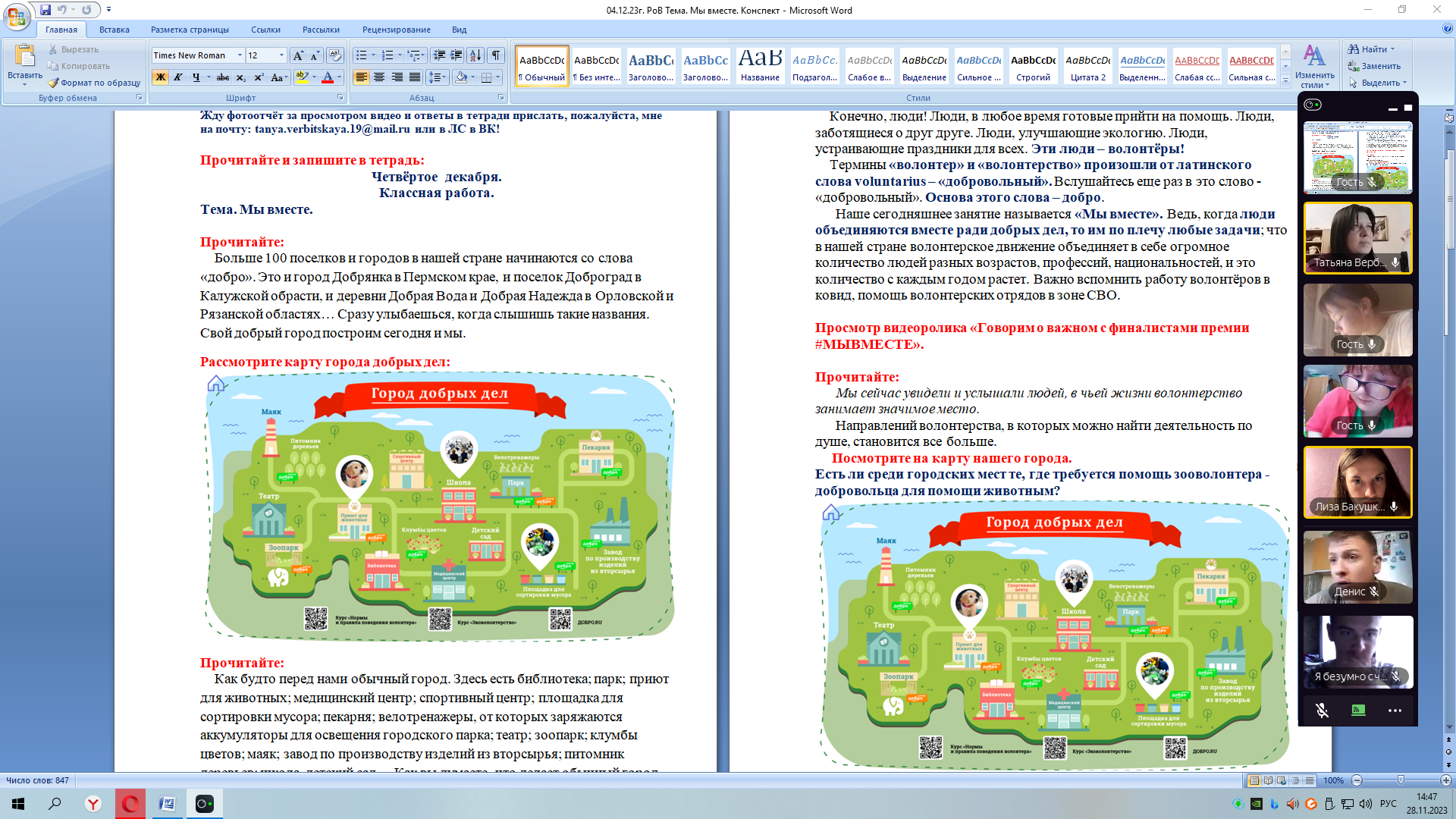This screenshot has height=819, width=1456.
Task: Open the Разметка страницы tab
Action: point(190,30)
